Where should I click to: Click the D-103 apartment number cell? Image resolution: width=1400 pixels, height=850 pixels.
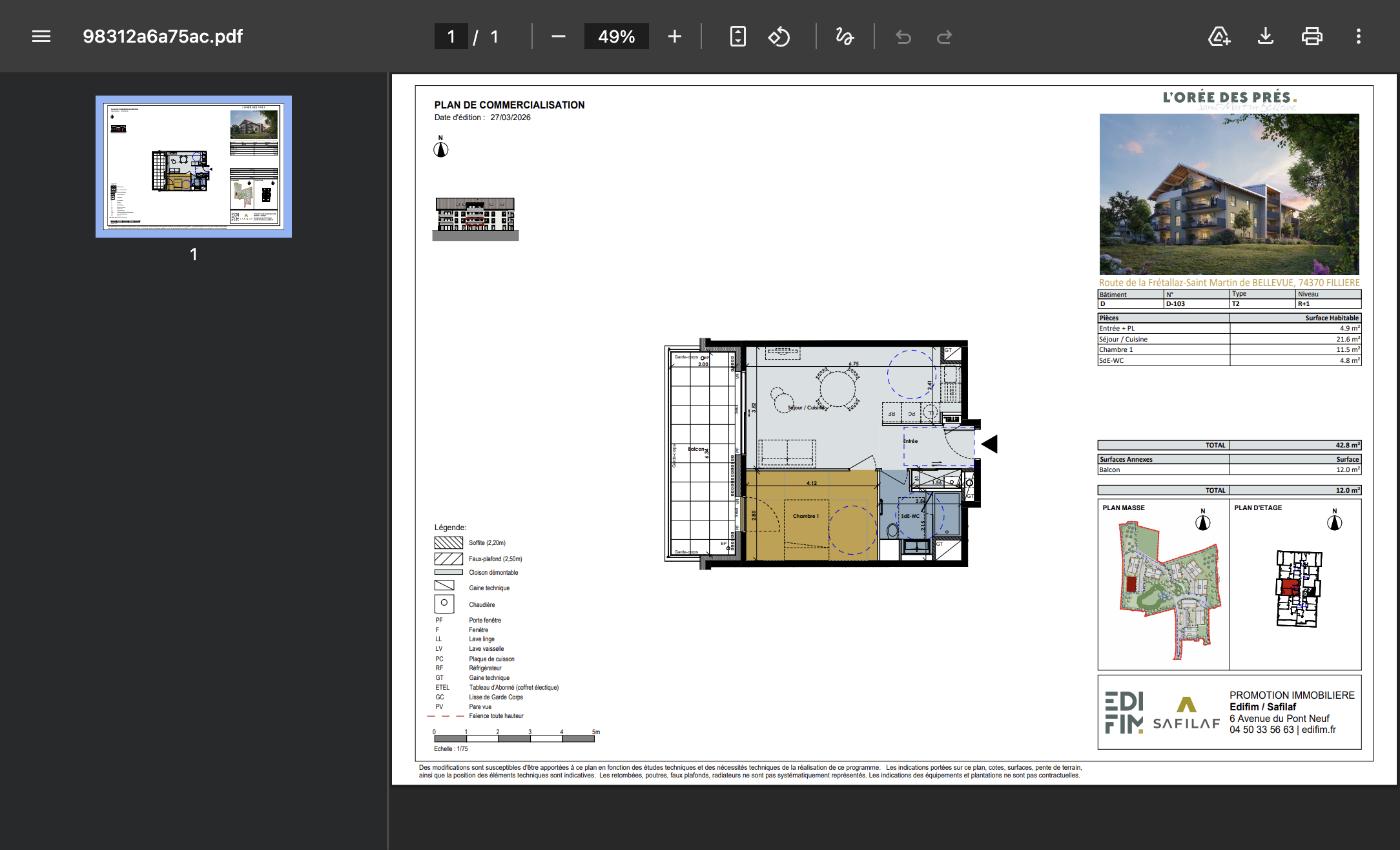tap(1196, 303)
